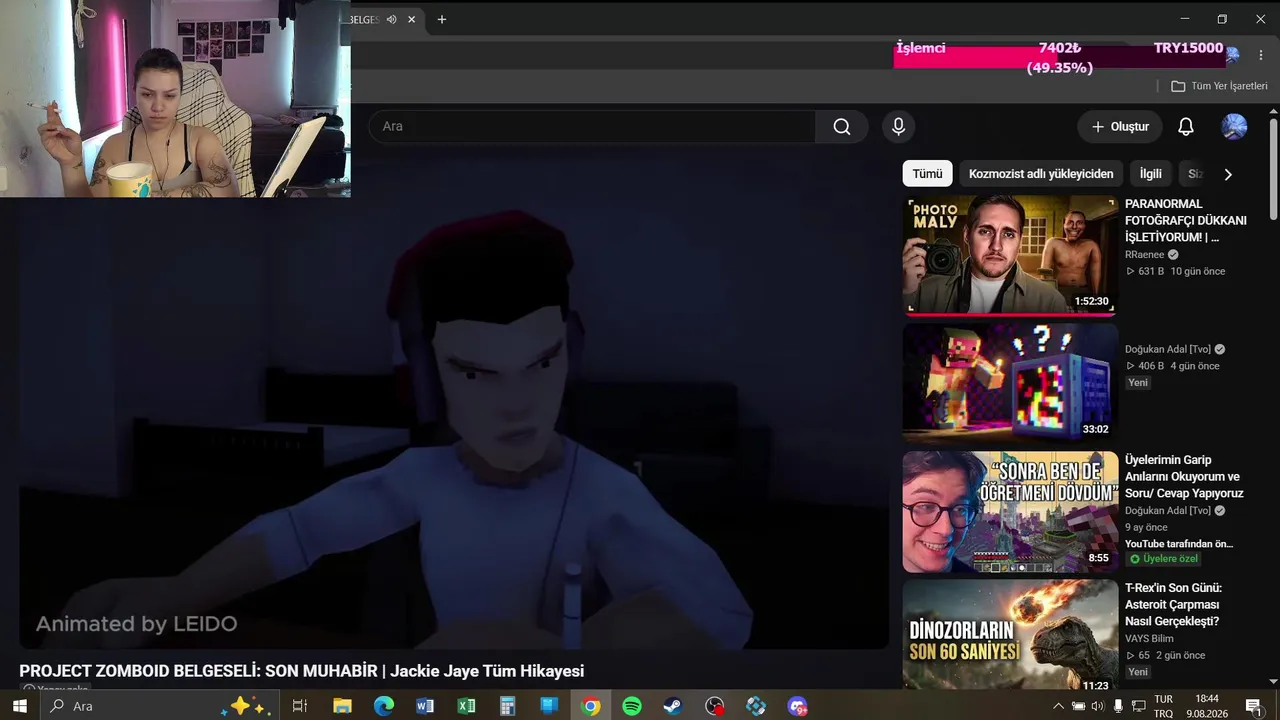Launch File Explorer from the taskbar

[x=342, y=706]
